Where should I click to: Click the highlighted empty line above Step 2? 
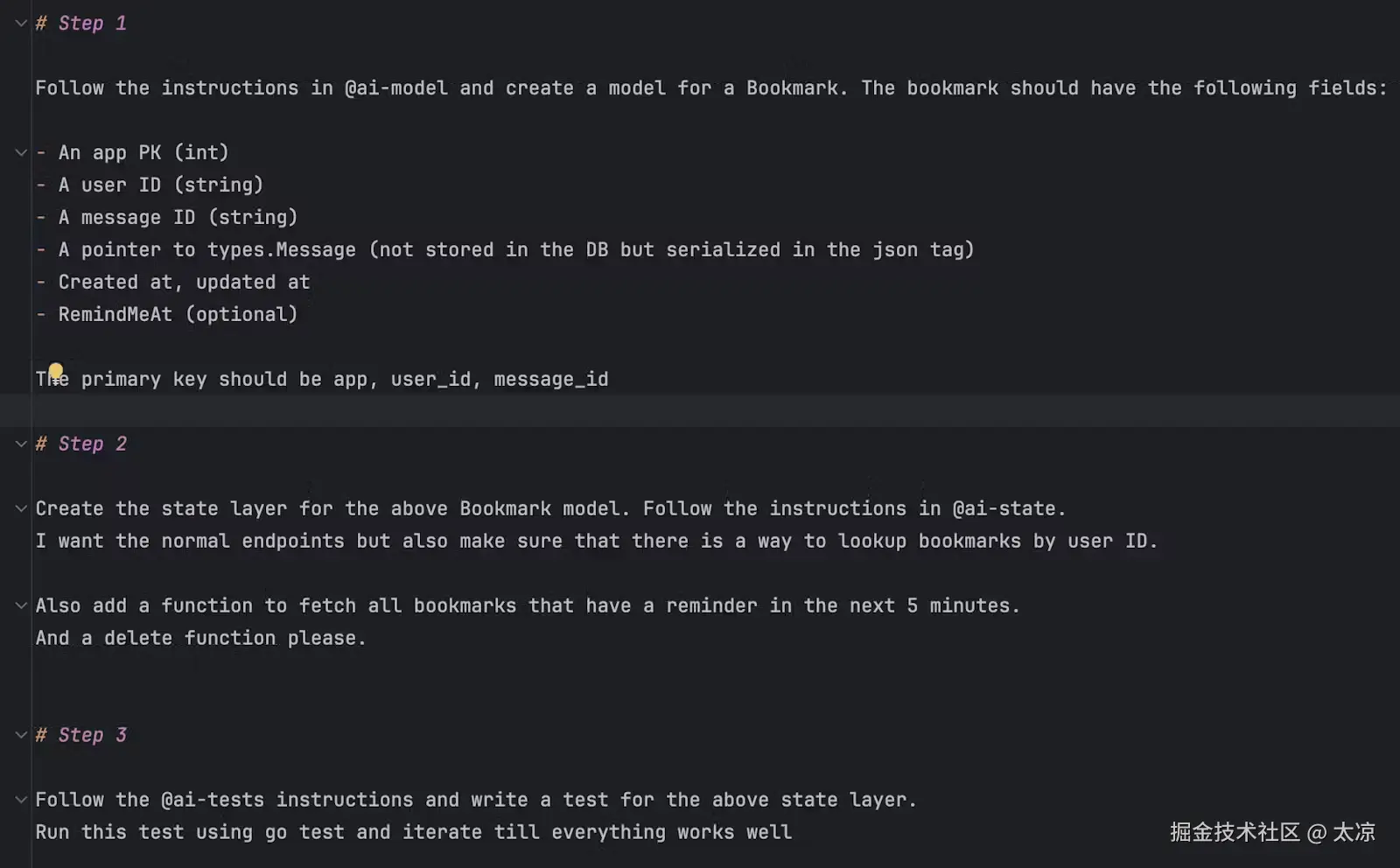(700, 411)
